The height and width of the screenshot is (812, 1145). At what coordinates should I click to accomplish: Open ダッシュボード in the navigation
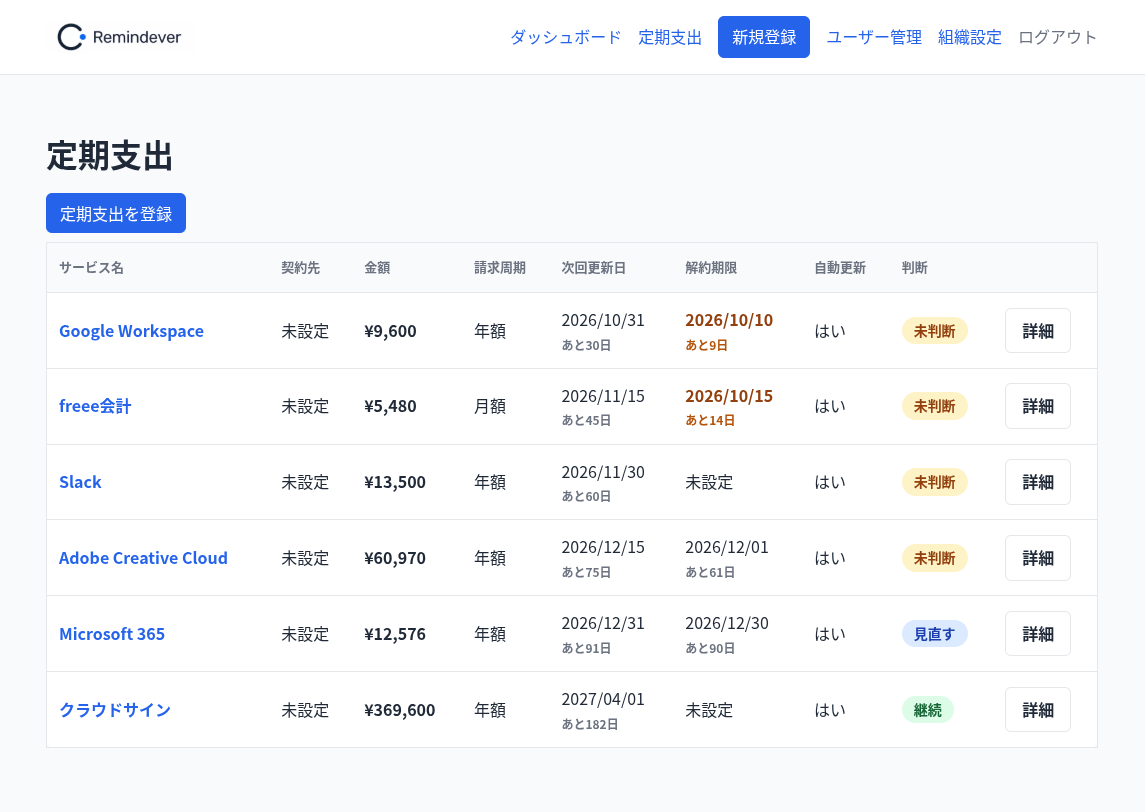point(565,37)
